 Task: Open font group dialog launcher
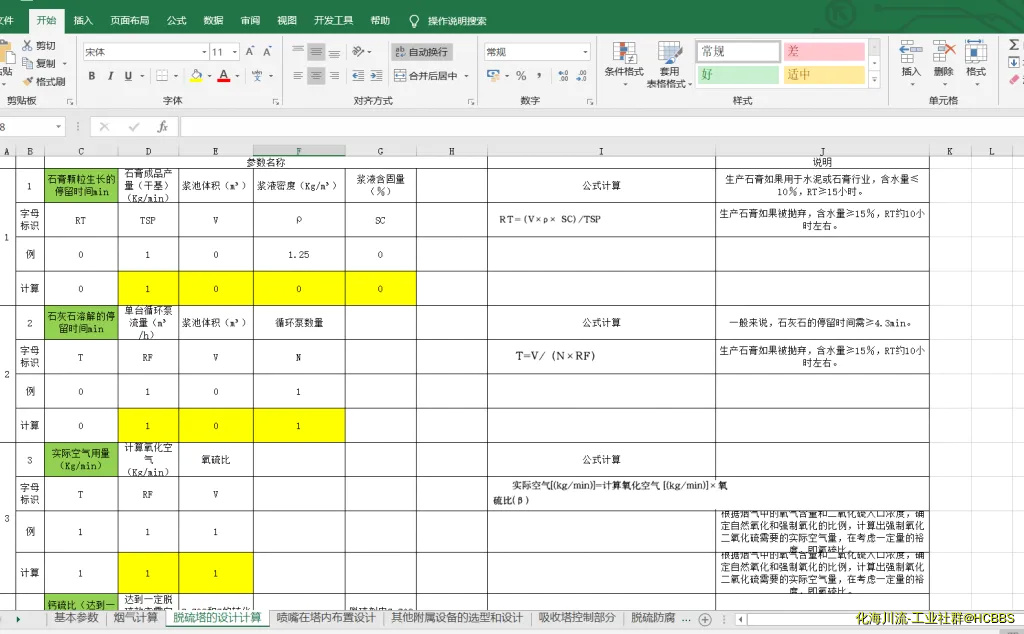pyautogui.click(x=276, y=102)
